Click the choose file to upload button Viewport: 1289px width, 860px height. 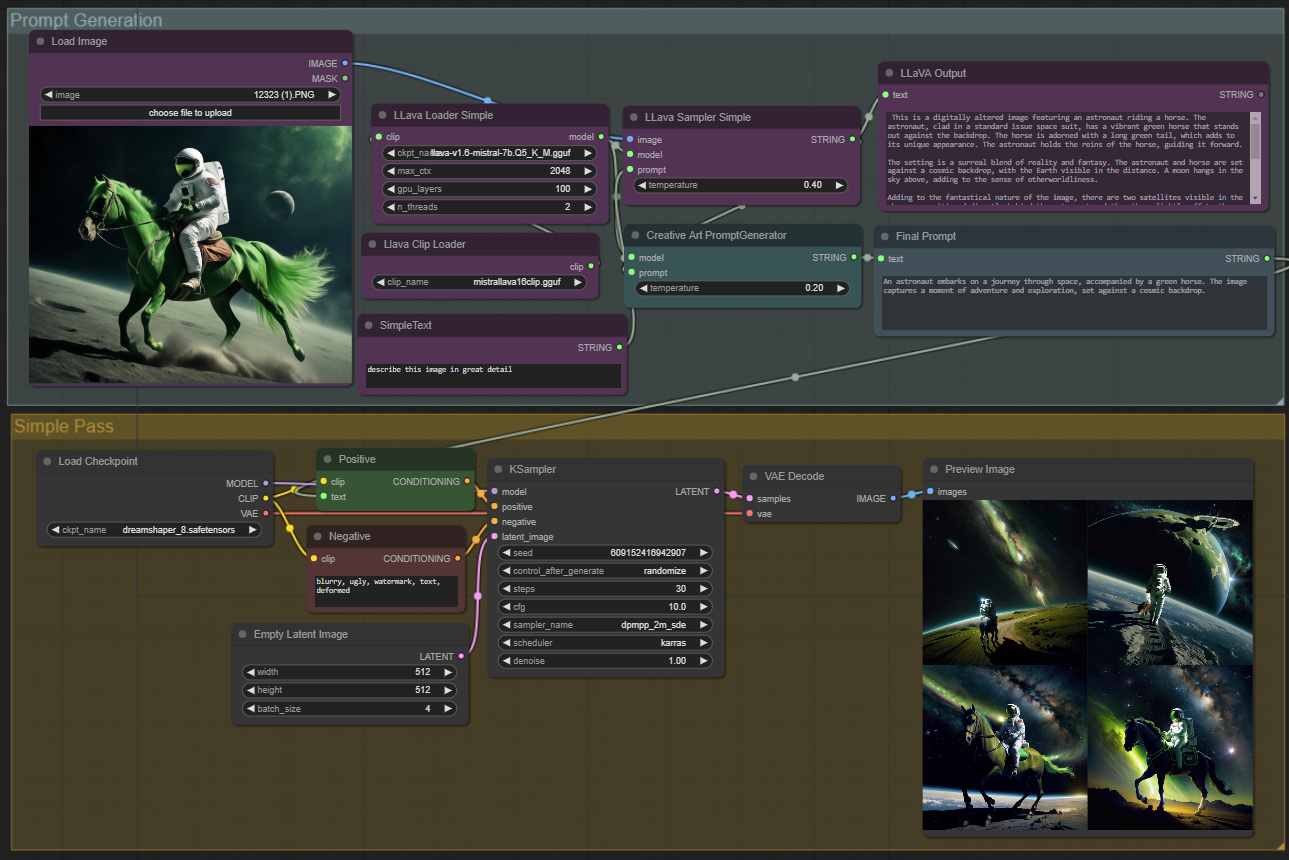tap(189, 112)
